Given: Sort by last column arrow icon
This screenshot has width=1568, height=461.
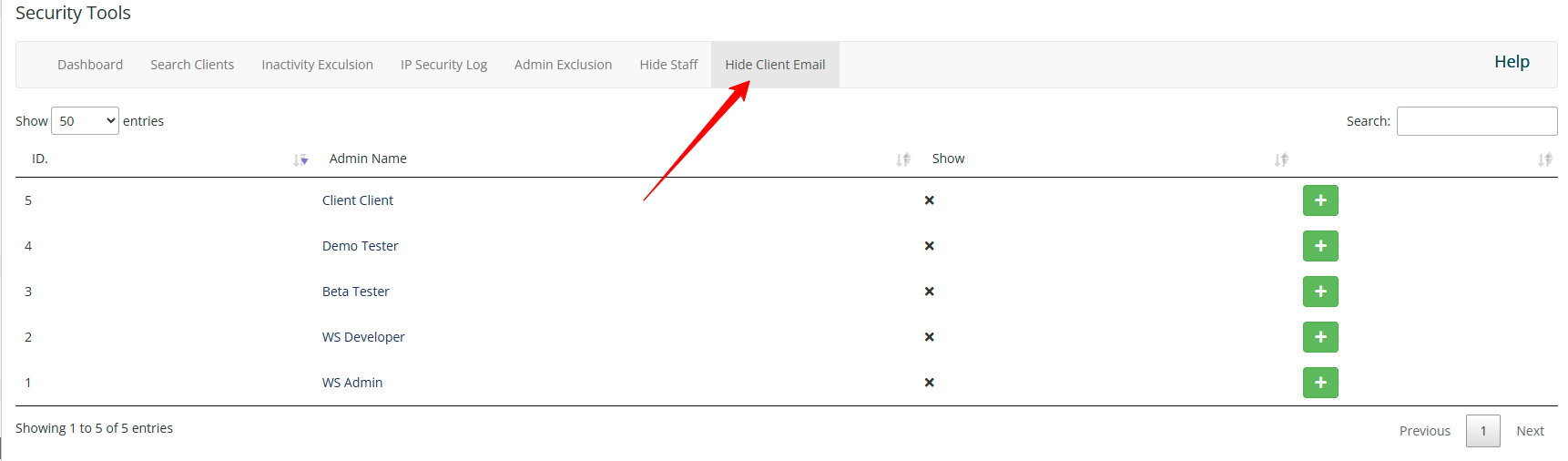Looking at the screenshot, I should (1545, 159).
